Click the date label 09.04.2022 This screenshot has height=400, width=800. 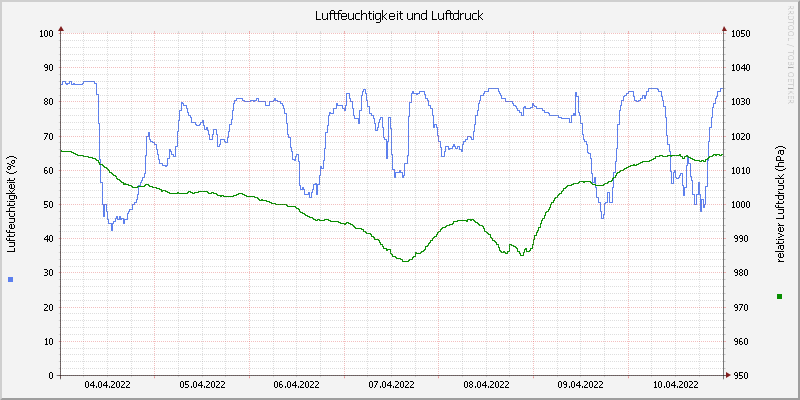(581, 385)
